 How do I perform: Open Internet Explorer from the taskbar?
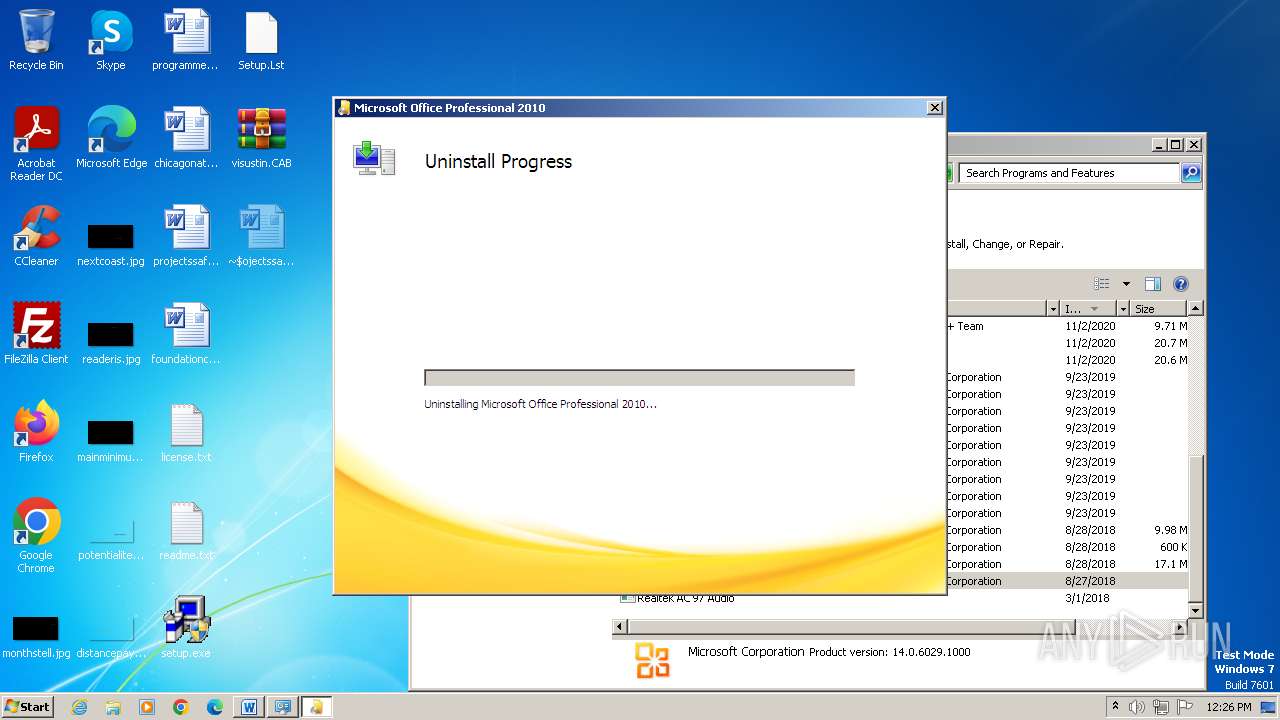pyautogui.click(x=79, y=707)
